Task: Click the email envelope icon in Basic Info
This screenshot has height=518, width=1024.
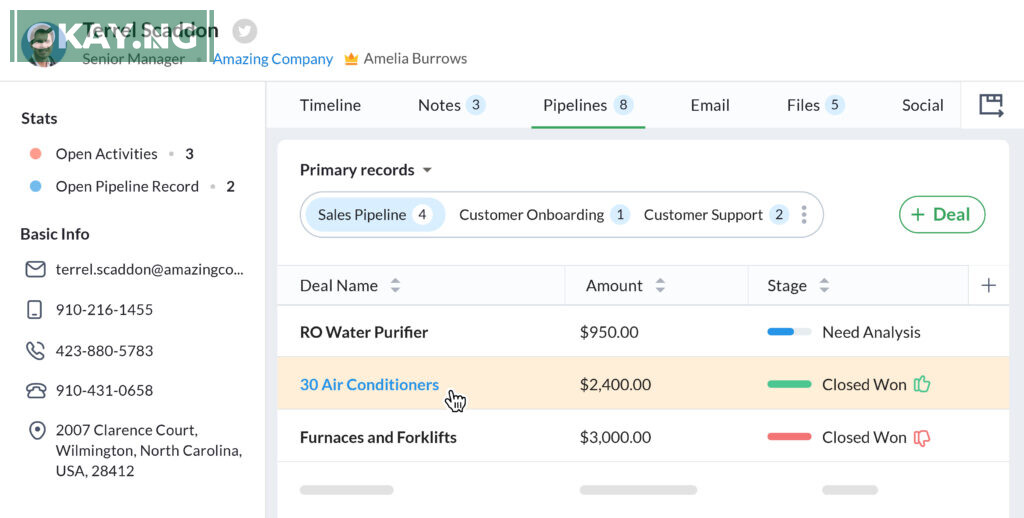Action: point(36,269)
